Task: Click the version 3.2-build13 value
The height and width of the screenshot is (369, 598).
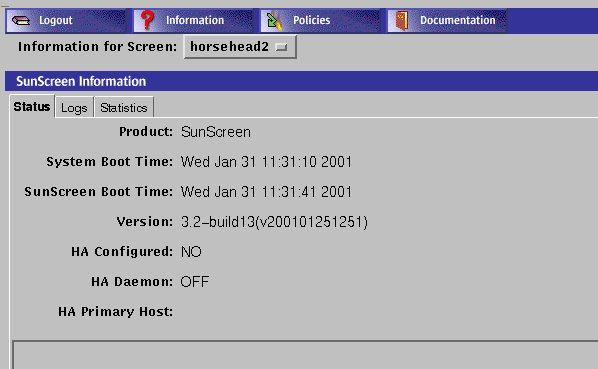Action: [274, 222]
